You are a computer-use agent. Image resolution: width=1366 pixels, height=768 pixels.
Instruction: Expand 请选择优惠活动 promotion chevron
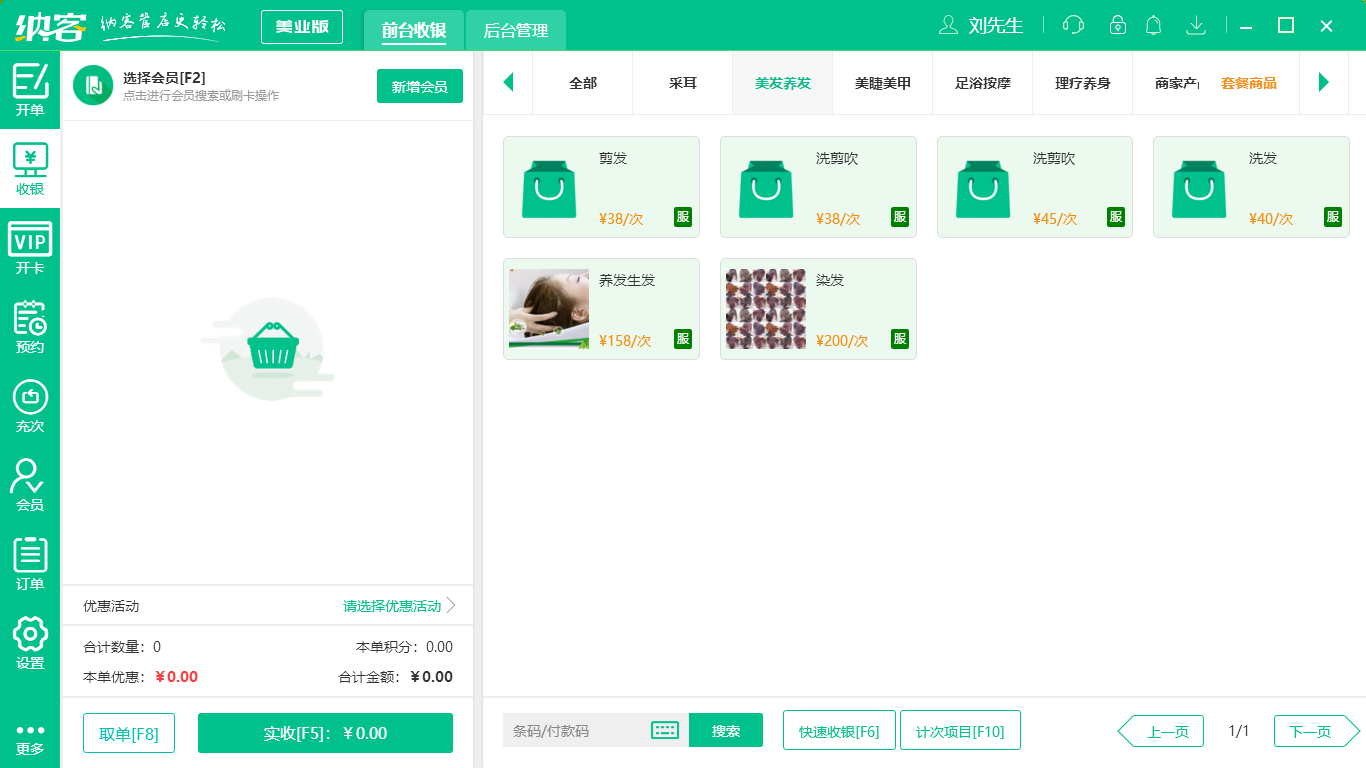pos(451,605)
